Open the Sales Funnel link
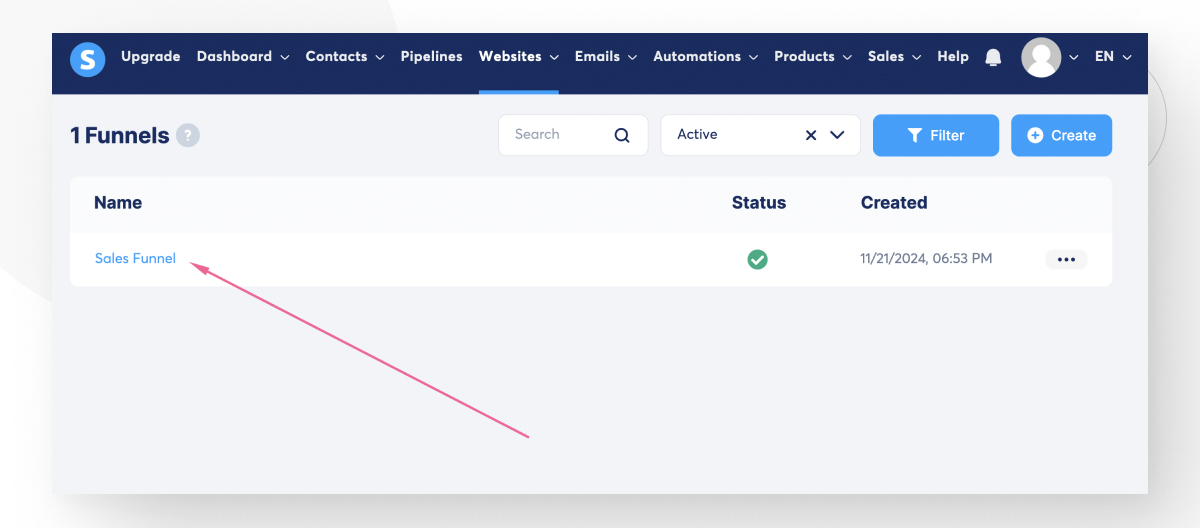 [135, 259]
